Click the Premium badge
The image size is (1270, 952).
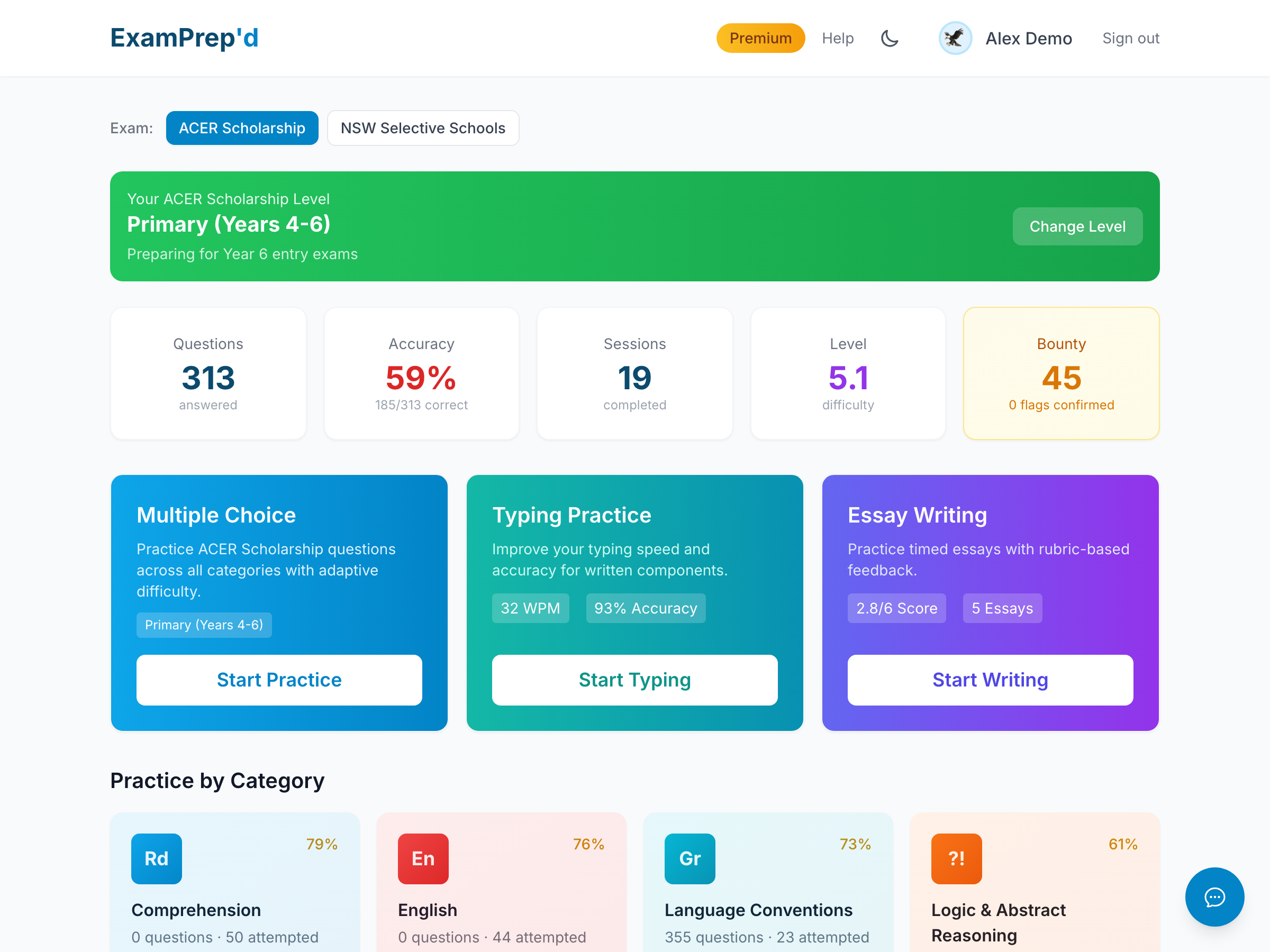[760, 39]
